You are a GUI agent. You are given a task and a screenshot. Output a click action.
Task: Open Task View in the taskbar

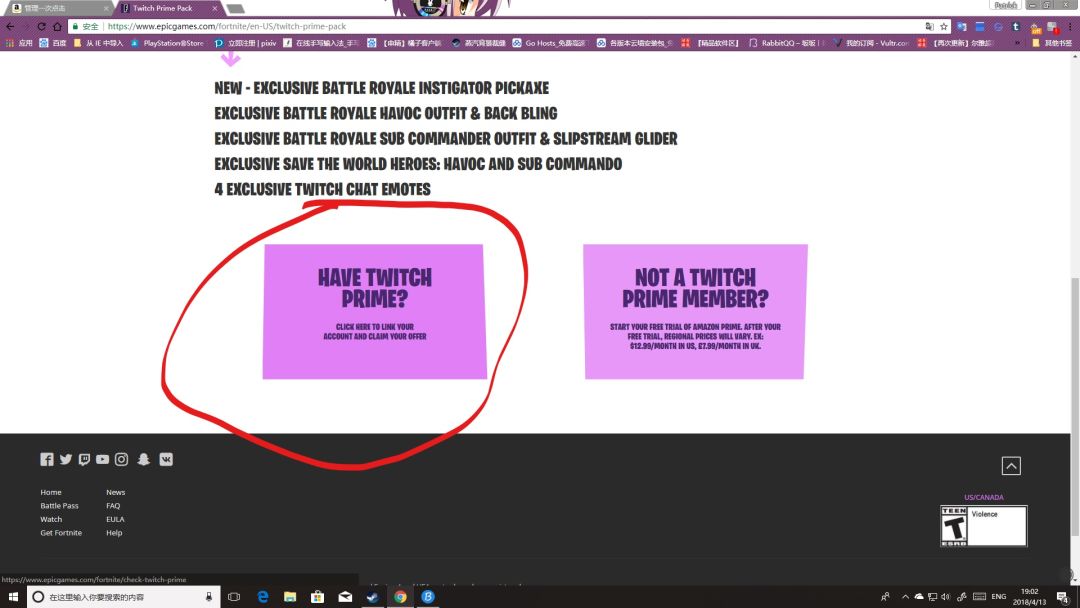click(234, 597)
